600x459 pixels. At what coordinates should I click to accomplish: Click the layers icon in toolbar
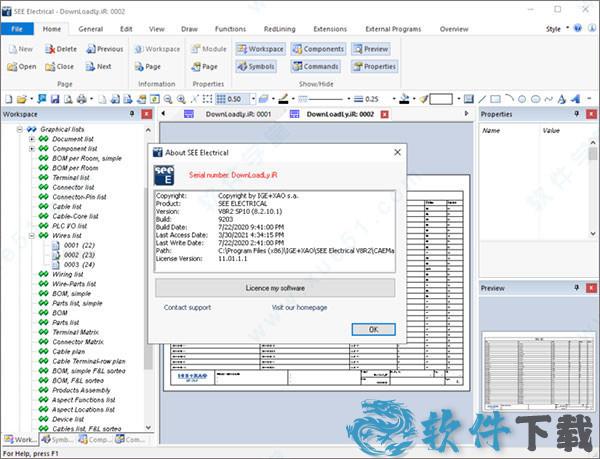(263, 99)
